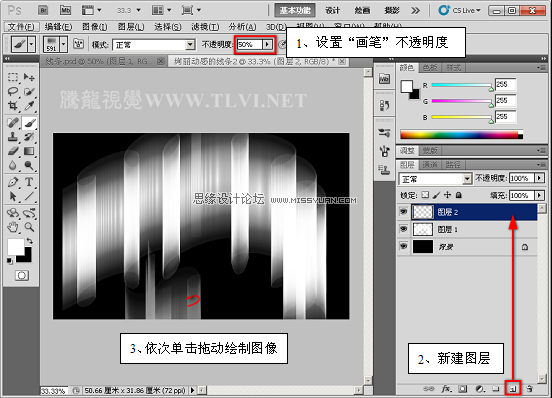Select the Rectangular Marquee tool
Image resolution: width=552 pixels, height=398 pixels.
[13, 77]
